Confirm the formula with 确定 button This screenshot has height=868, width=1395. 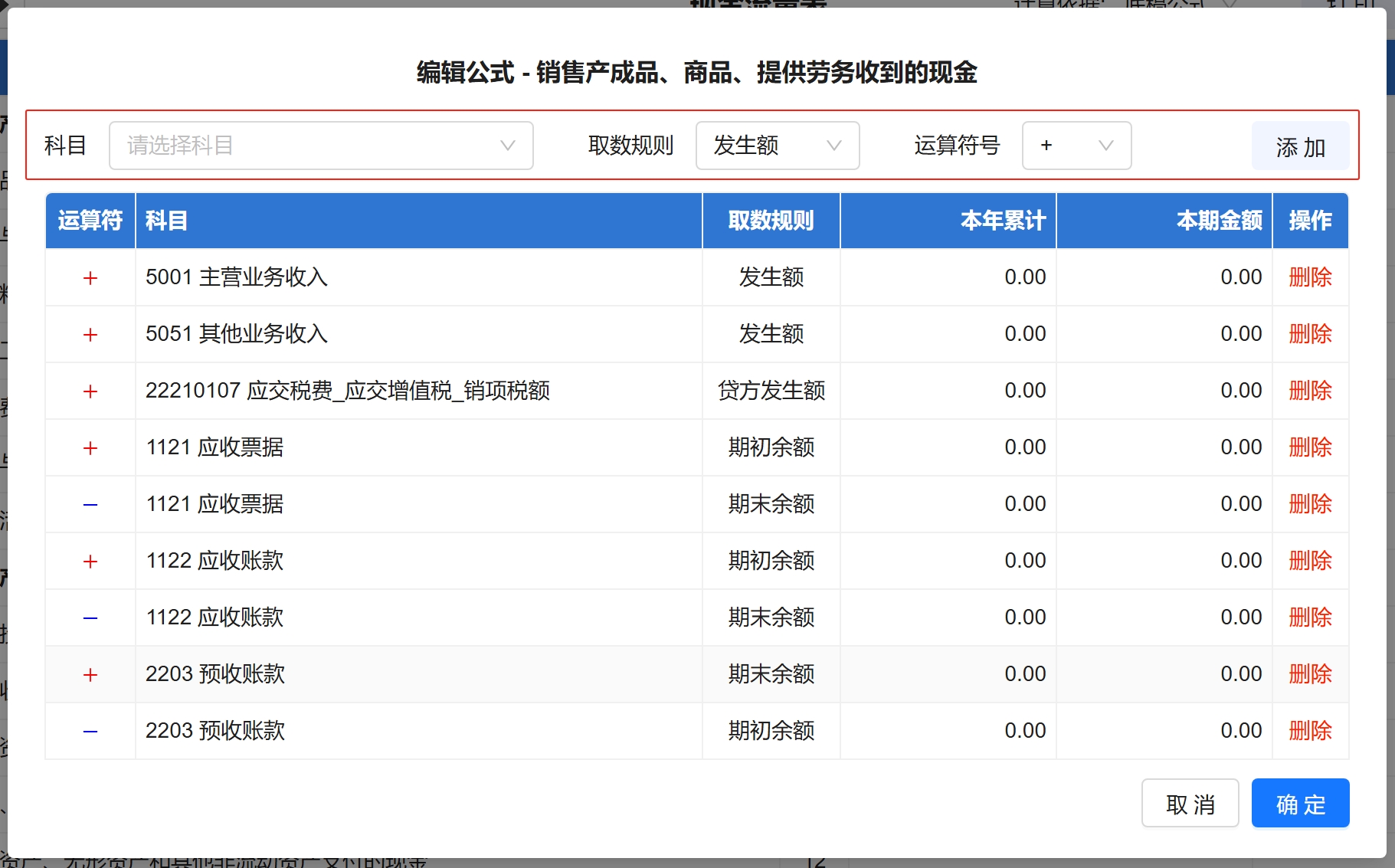coord(1299,804)
